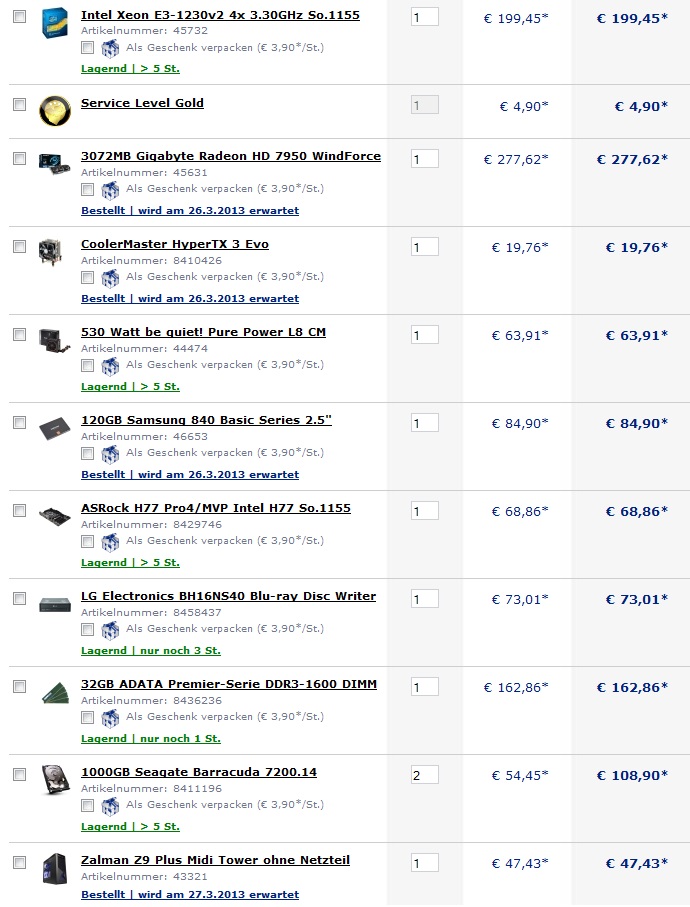Click gift wrap icon under ASRock H77 mainboard
This screenshot has width=690, height=907.
(110, 541)
